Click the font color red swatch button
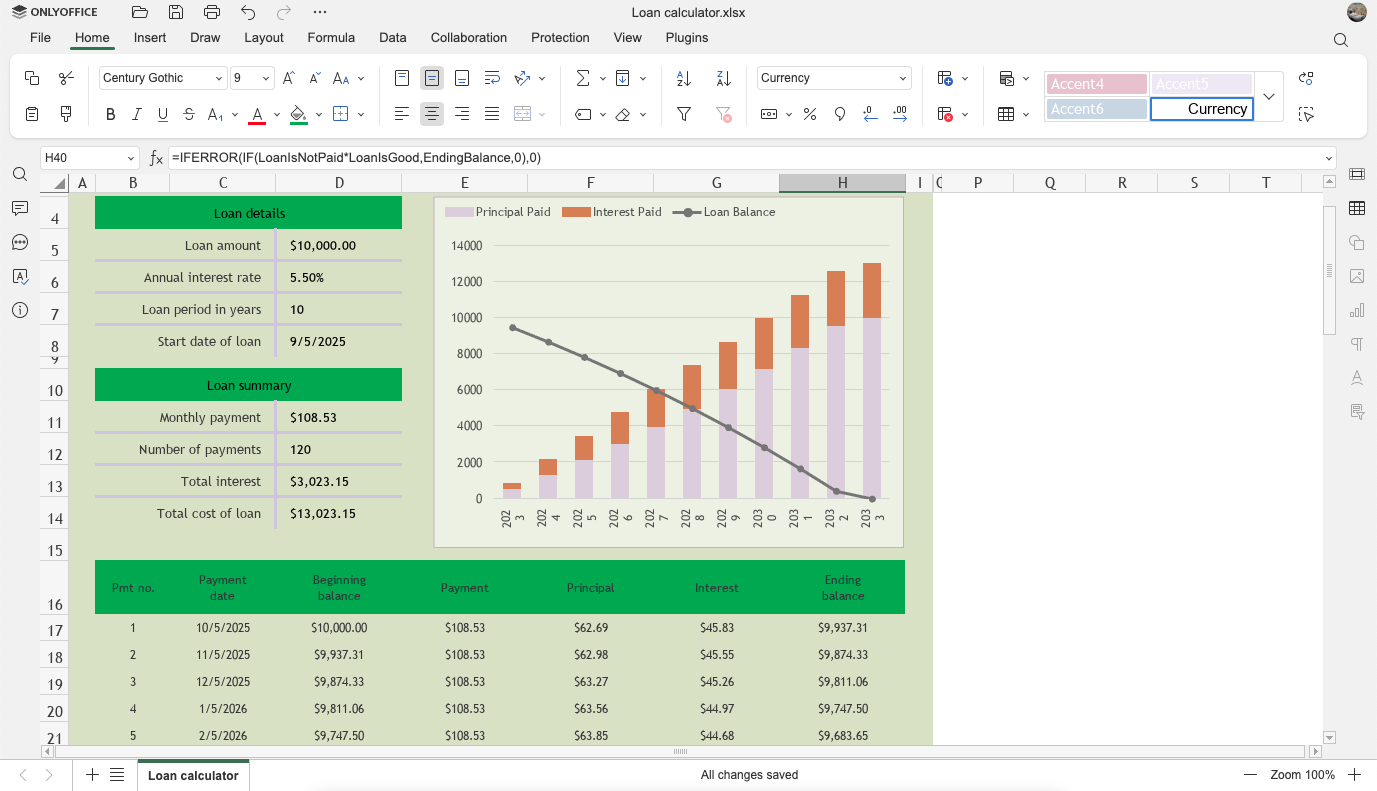 point(256,114)
